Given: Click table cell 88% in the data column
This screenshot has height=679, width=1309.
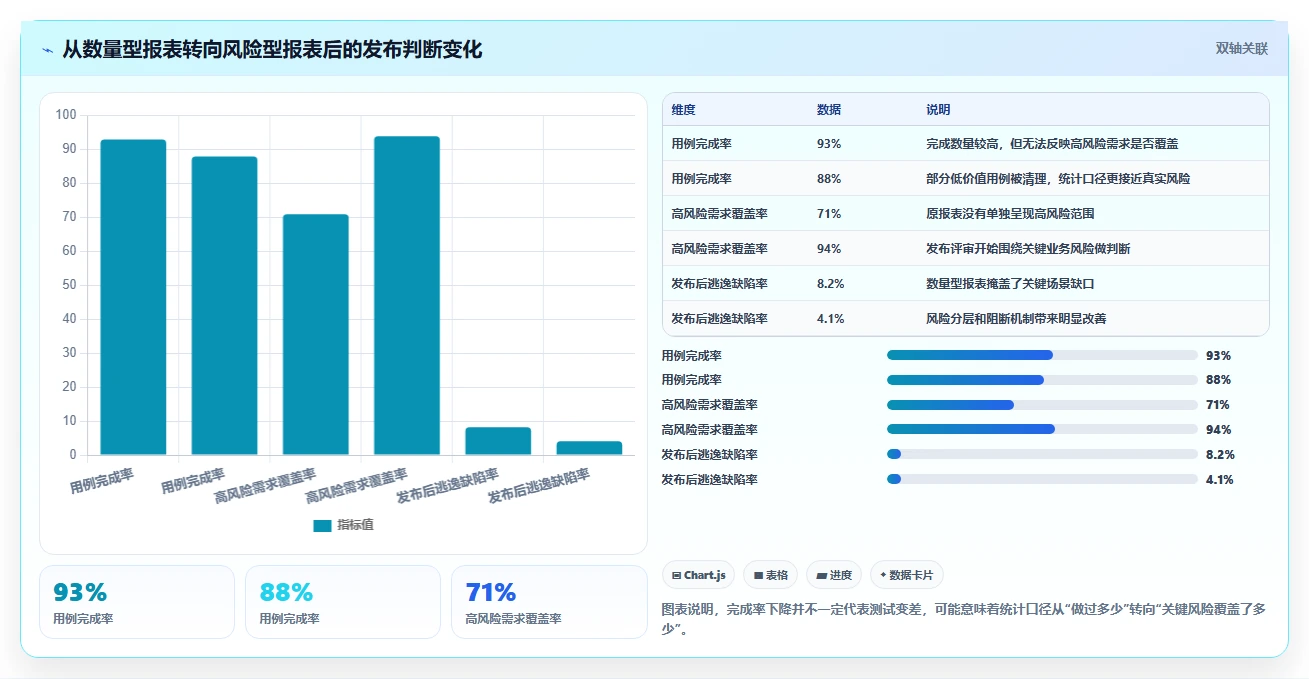Looking at the screenshot, I should [829, 179].
